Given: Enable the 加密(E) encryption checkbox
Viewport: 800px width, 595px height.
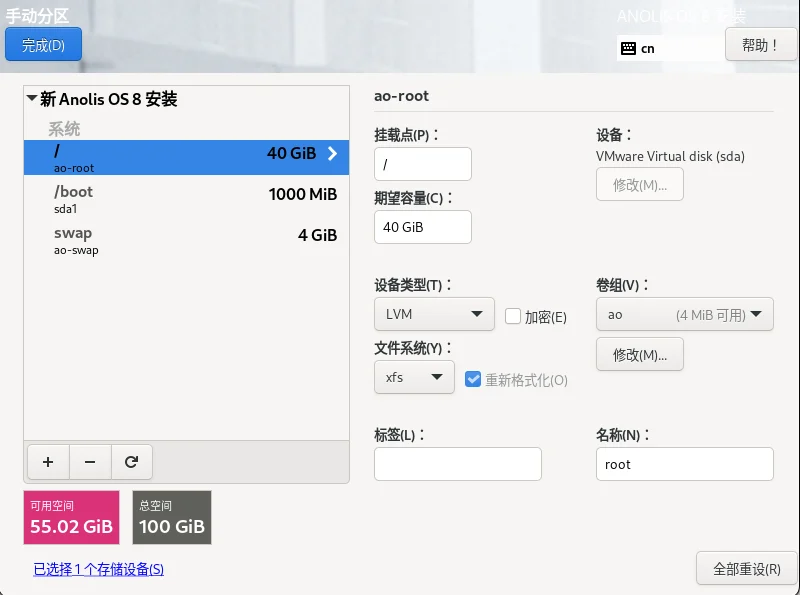Looking at the screenshot, I should pyautogui.click(x=512, y=316).
